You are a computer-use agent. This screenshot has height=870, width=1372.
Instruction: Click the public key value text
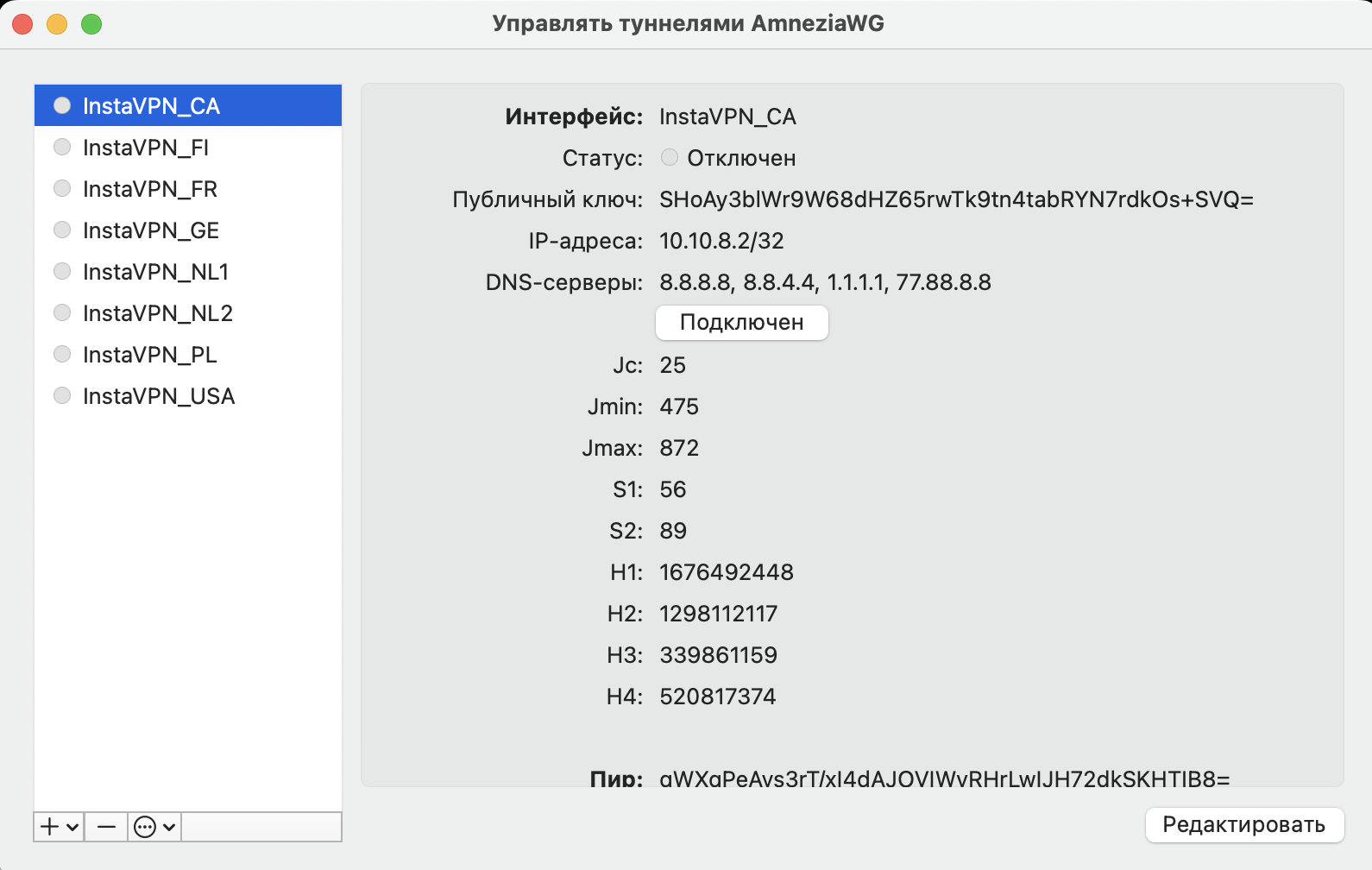pyautogui.click(x=956, y=199)
